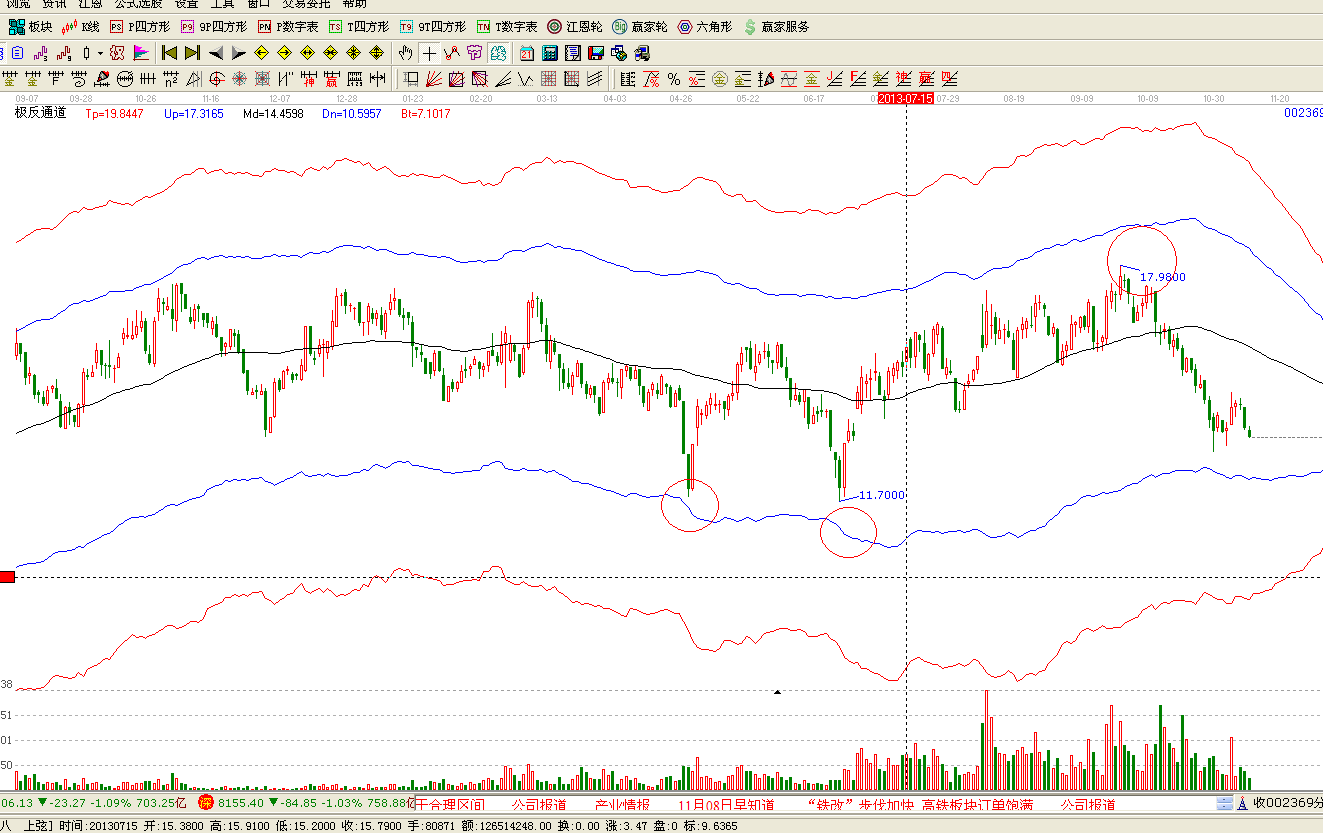Click the P四方形 toolbar button
Viewport: 1323px width, 833px height.
click(x=140, y=27)
